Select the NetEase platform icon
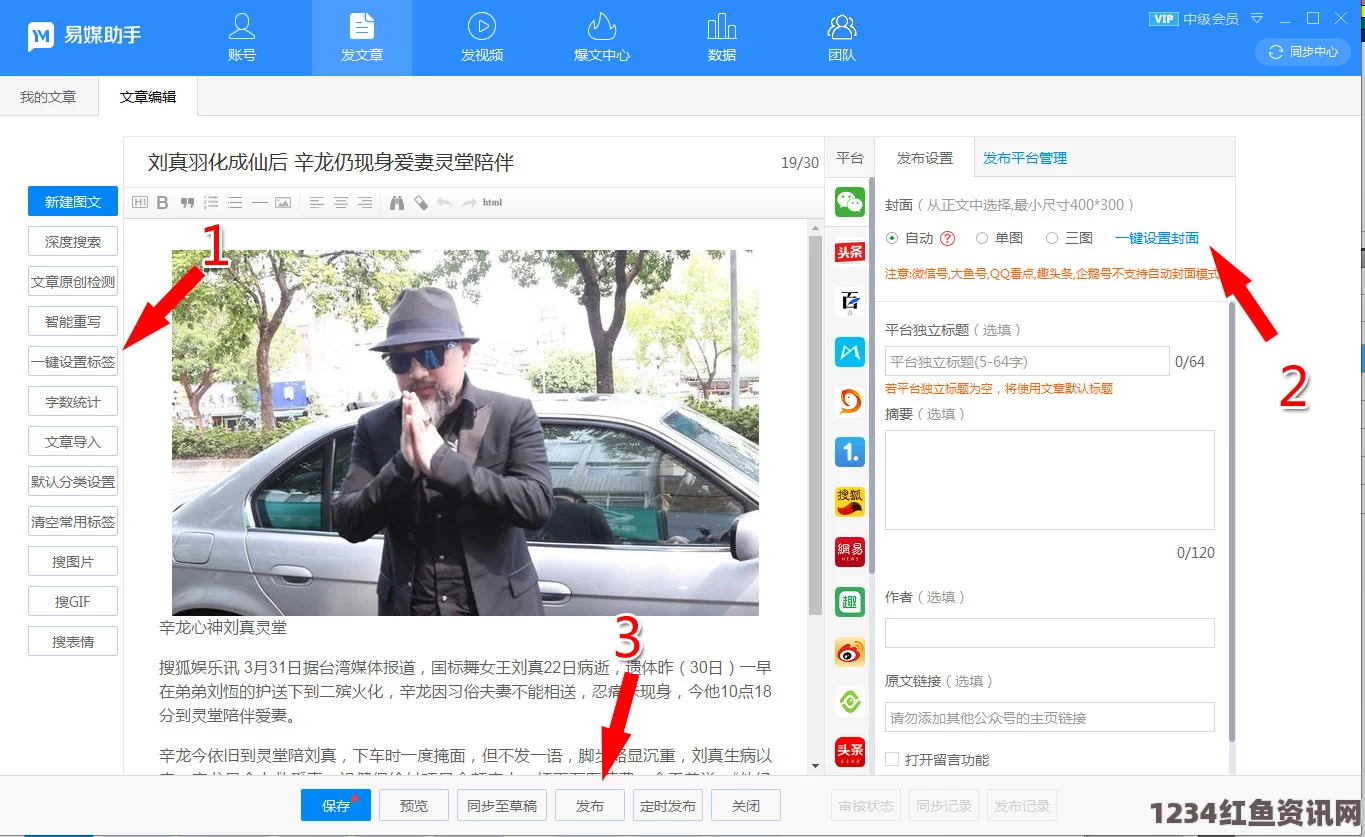Viewport: 1365px width, 837px height. coord(850,552)
